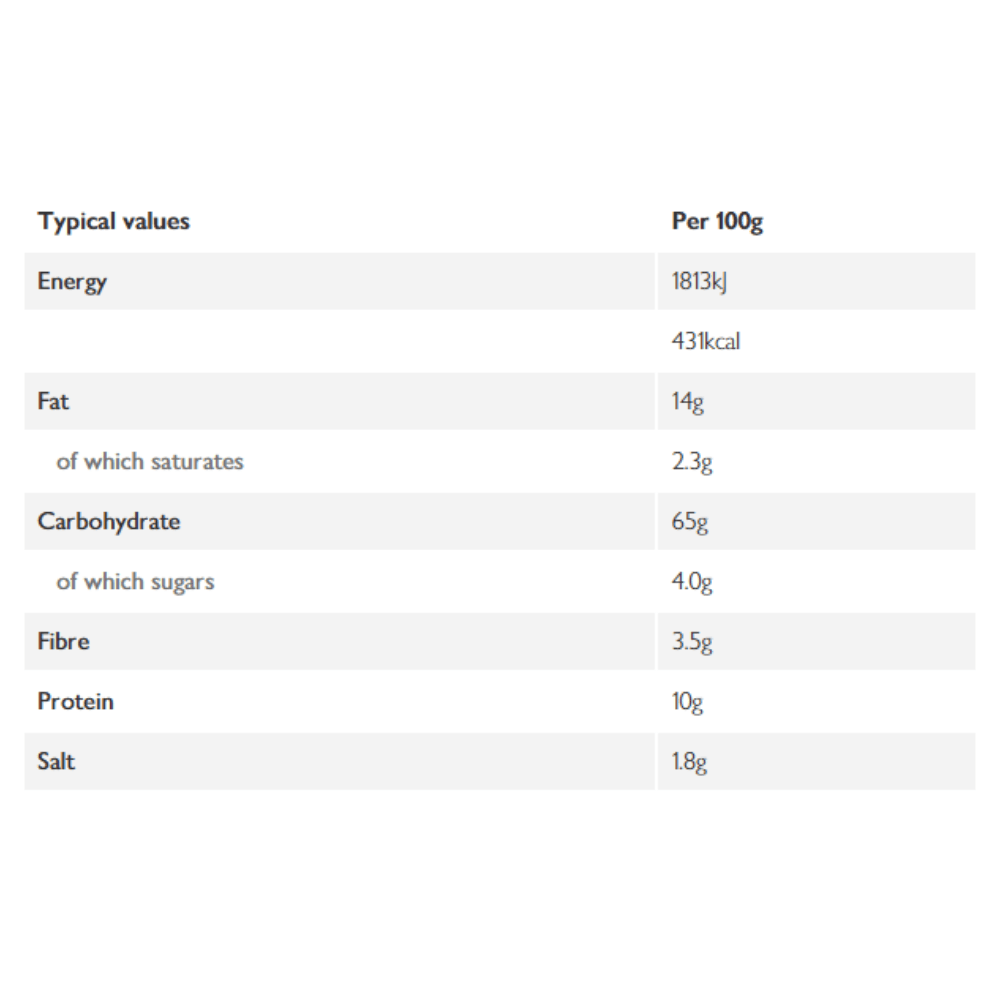Click the 2.3g saturates value
This screenshot has width=1000, height=1000.
(x=692, y=462)
